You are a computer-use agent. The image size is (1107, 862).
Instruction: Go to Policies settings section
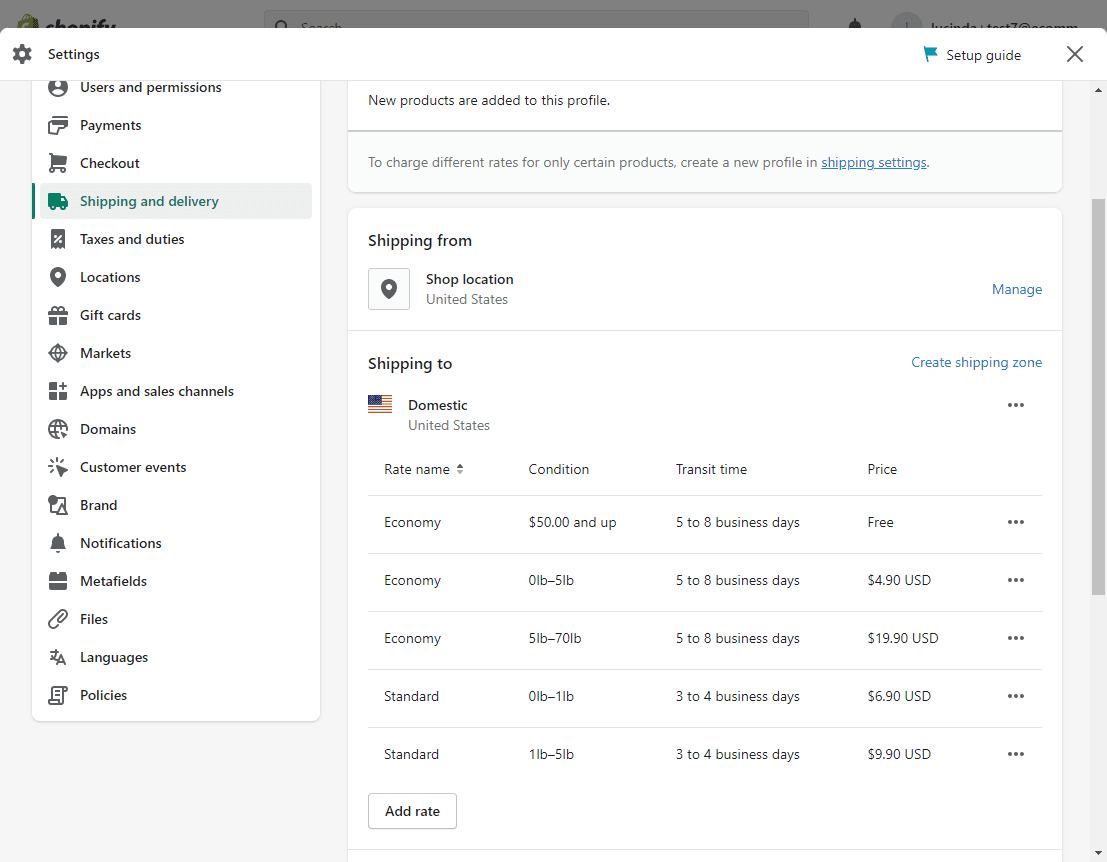coord(103,695)
